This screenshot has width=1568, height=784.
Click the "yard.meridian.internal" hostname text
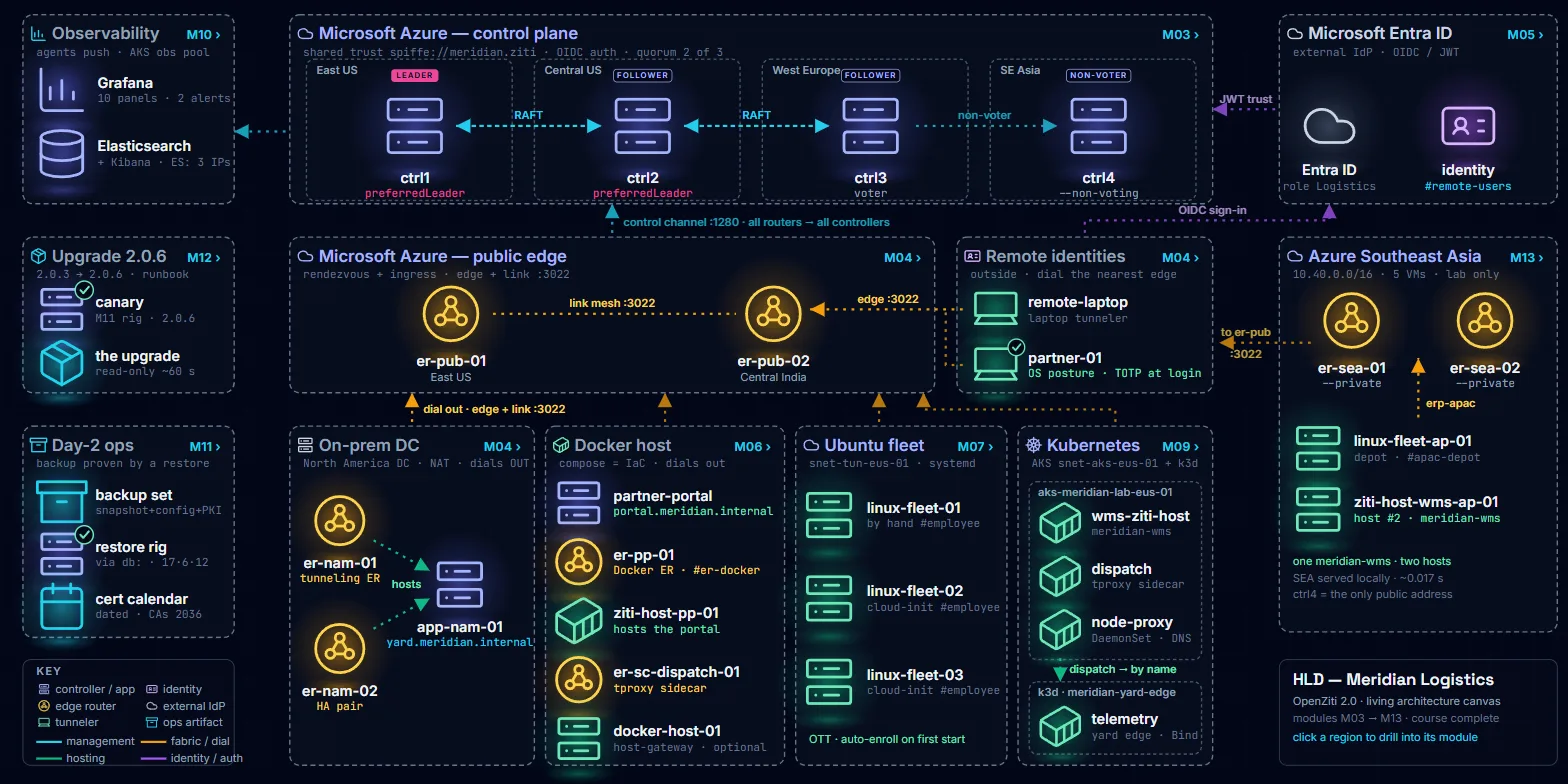(x=460, y=642)
